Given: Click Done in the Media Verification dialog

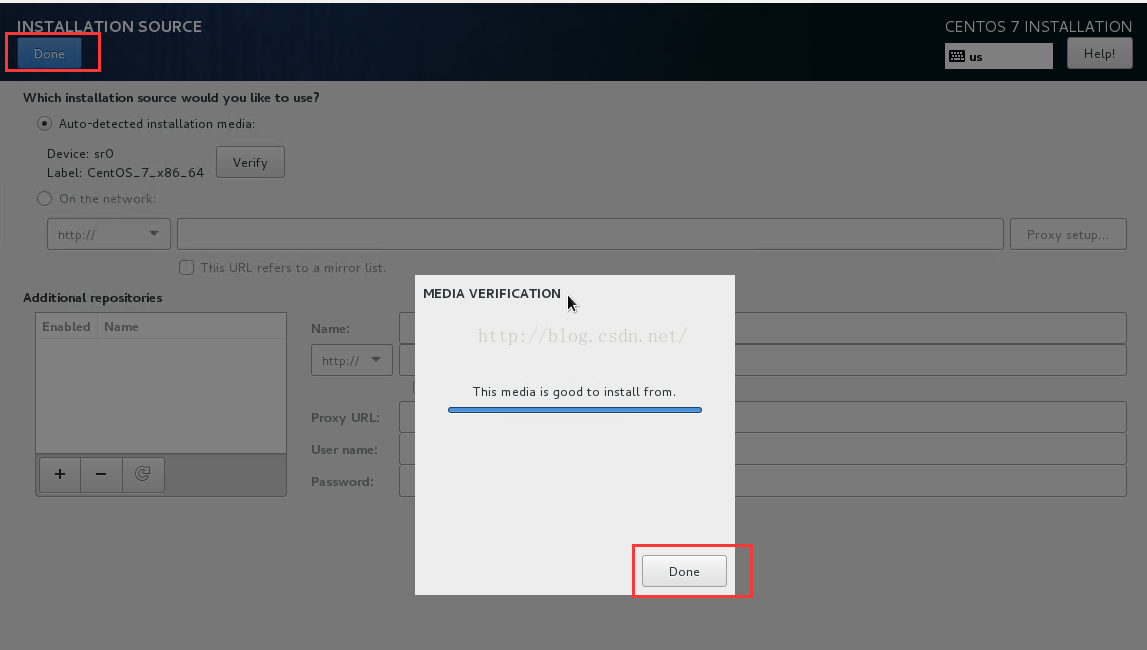Looking at the screenshot, I should click(x=684, y=571).
